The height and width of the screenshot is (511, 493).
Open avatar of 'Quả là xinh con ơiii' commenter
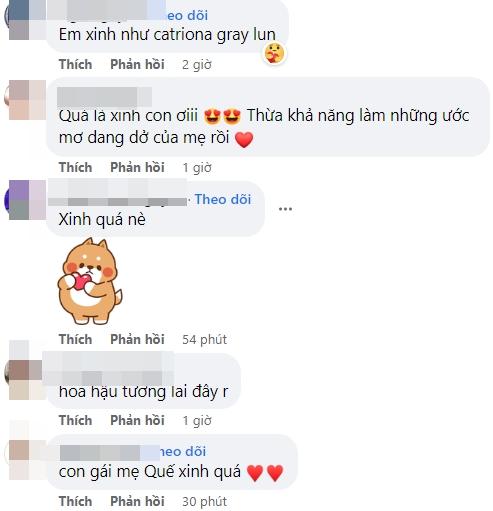26,100
